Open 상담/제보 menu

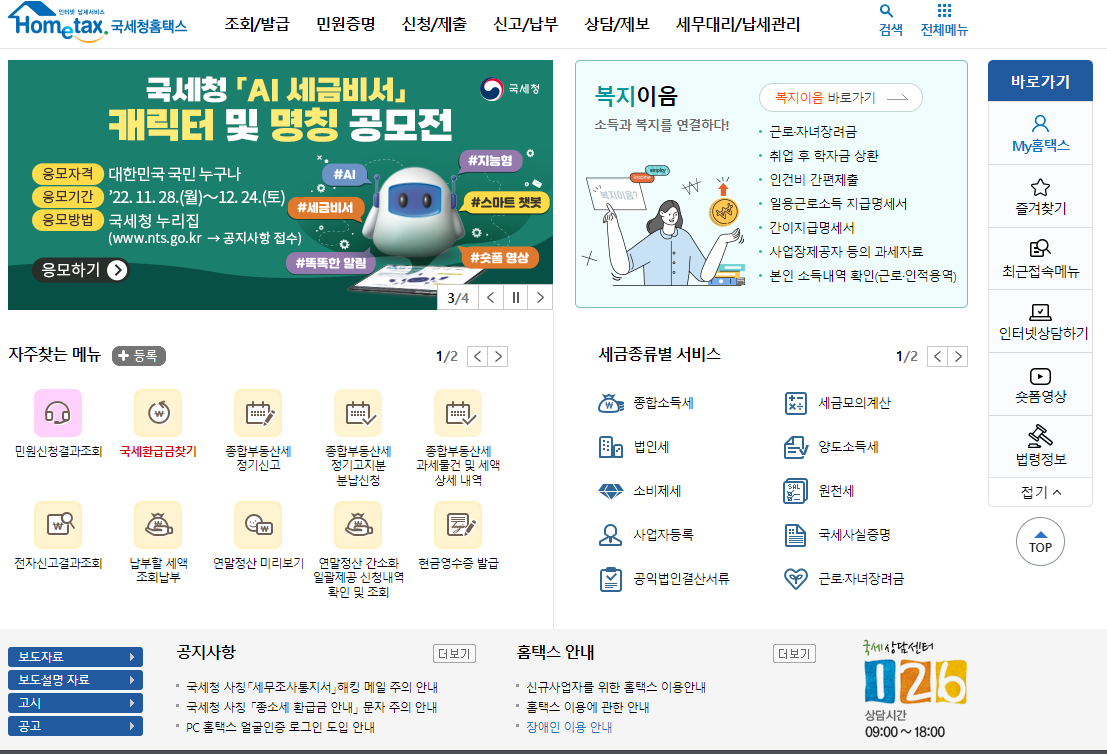[x=616, y=24]
